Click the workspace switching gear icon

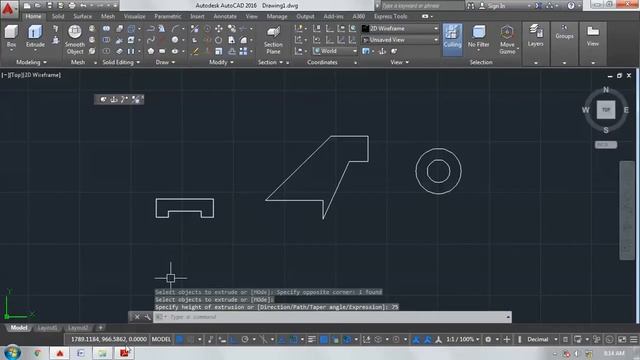488,340
